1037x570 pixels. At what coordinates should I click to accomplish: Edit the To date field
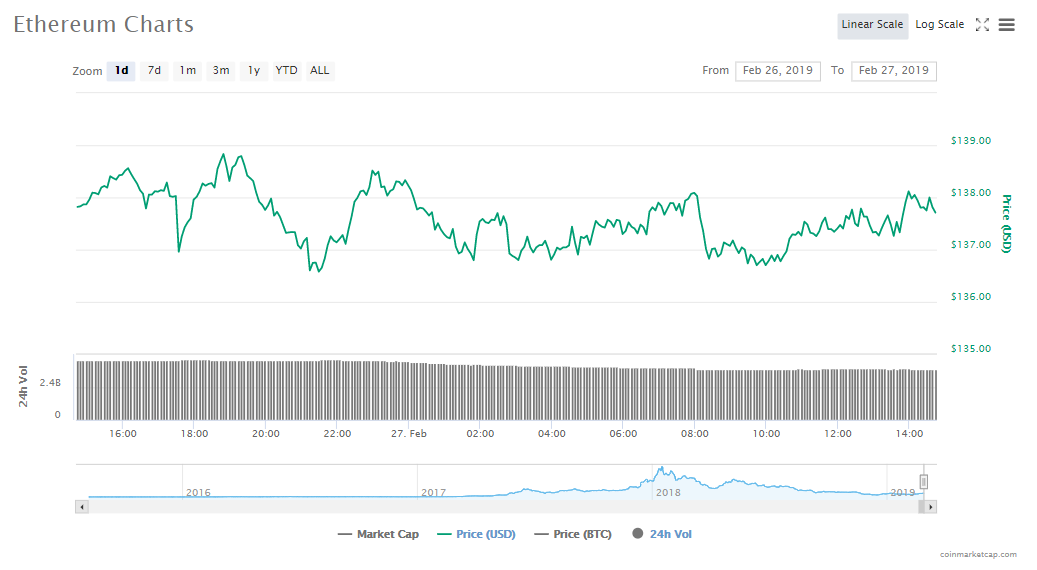pyautogui.click(x=893, y=71)
